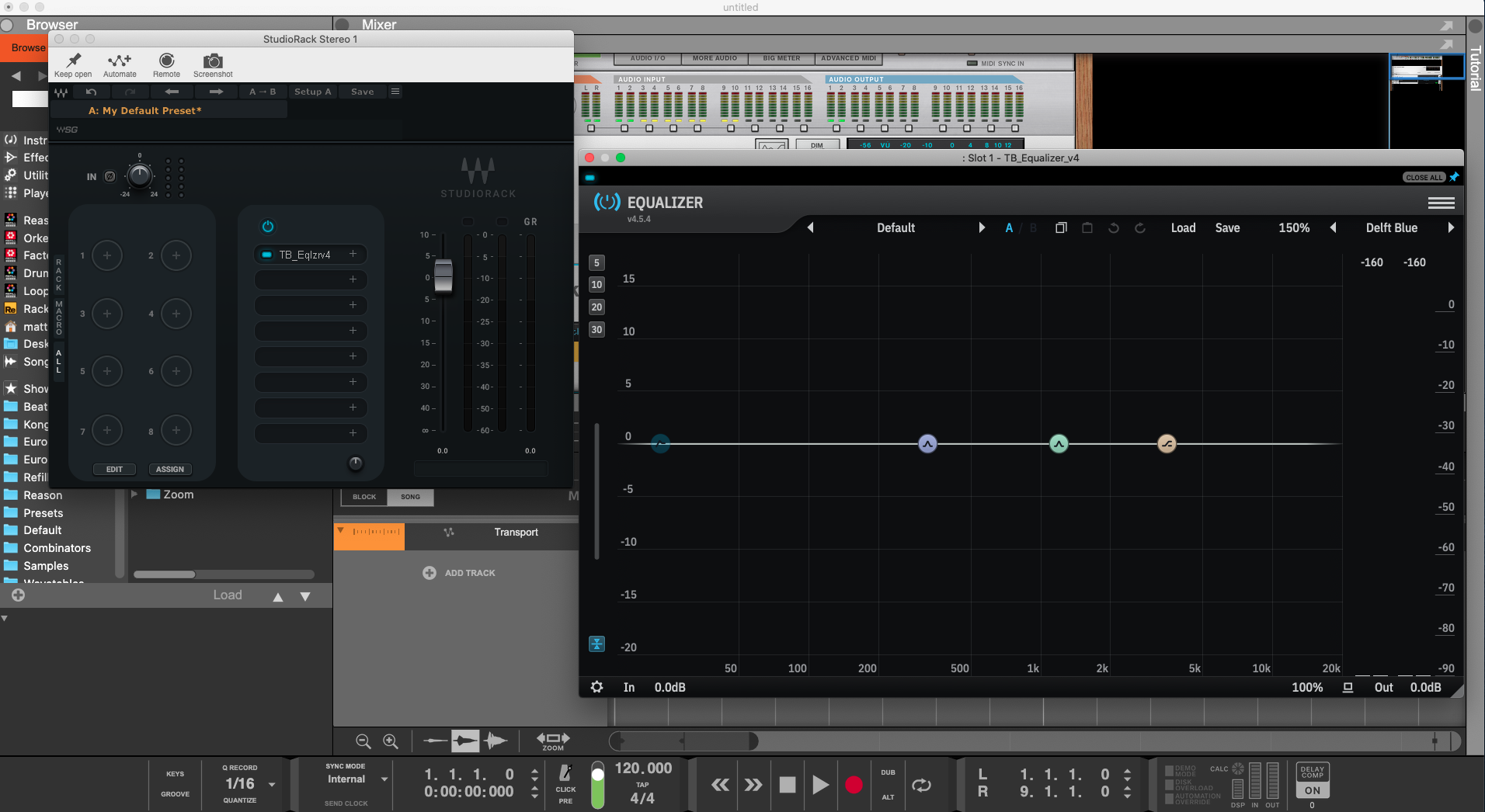Toggle the transport Loop button
This screenshot has height=812, width=1485.
pos(921,785)
